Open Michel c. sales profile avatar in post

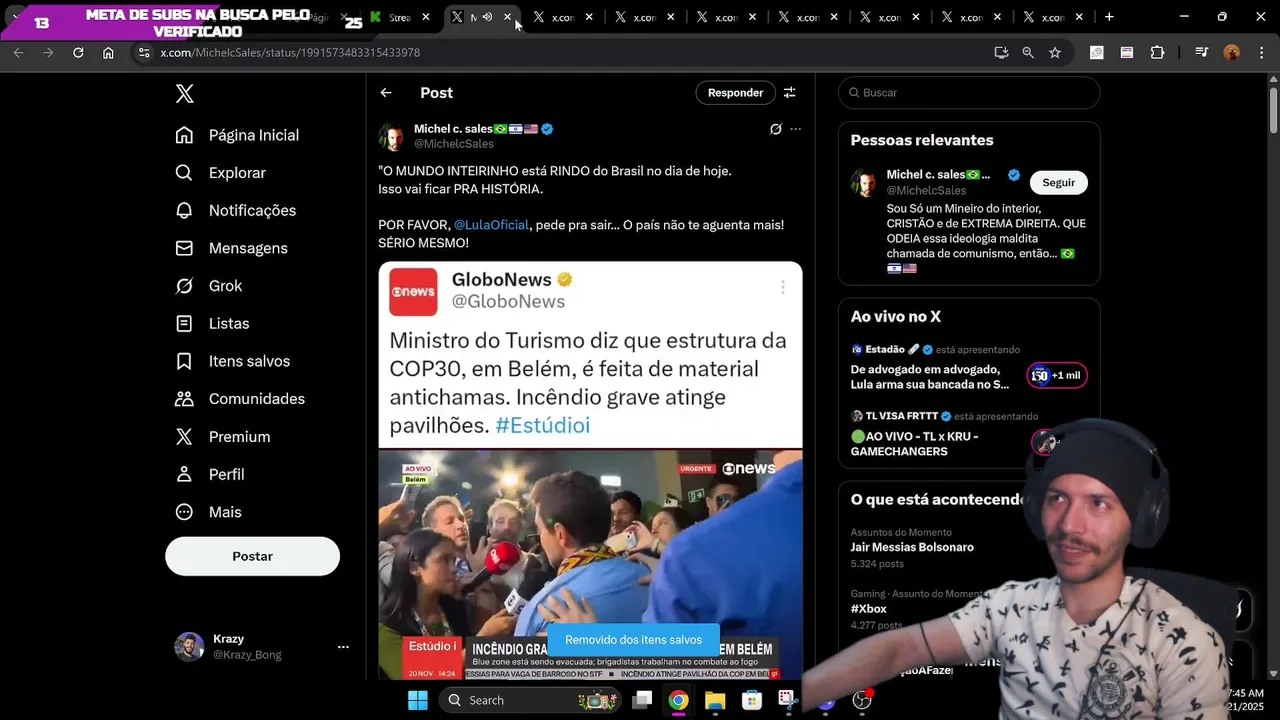pos(392,137)
